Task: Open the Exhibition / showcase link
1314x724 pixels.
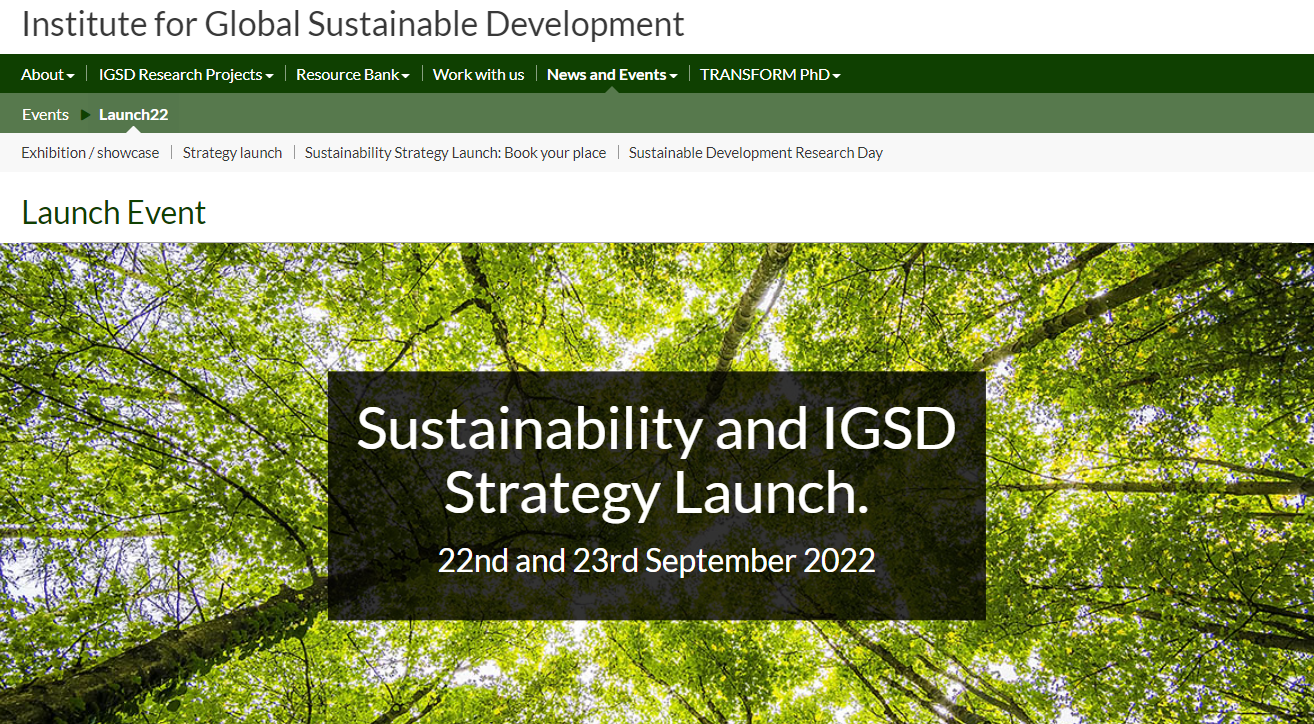Action: [x=90, y=153]
